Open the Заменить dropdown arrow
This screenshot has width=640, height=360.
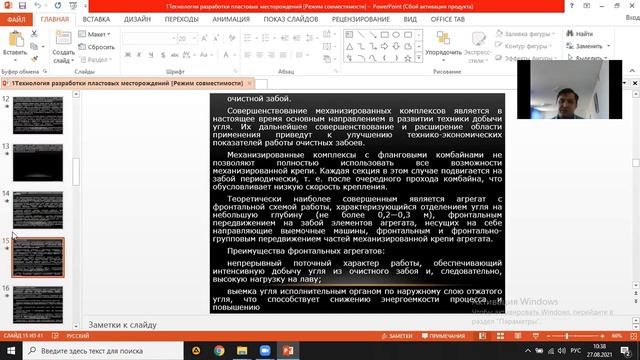coord(609,46)
